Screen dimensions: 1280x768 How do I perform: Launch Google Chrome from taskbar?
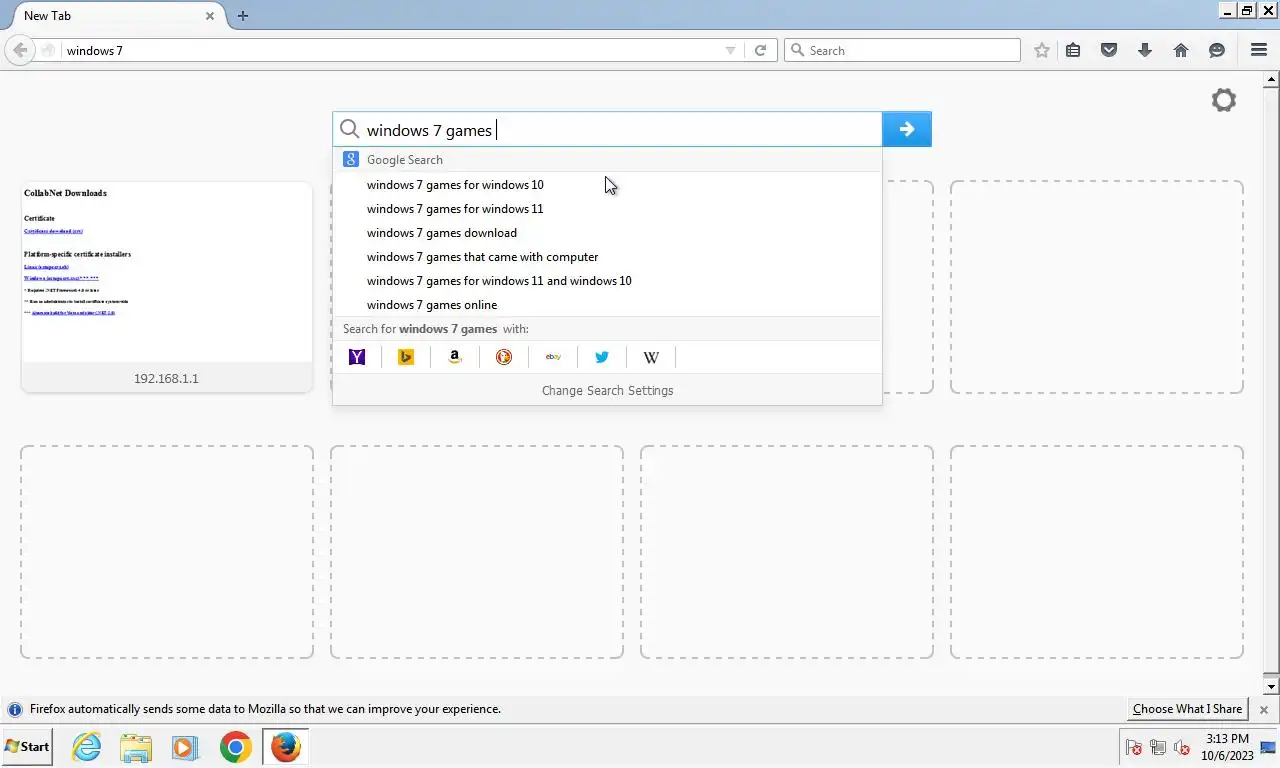pos(236,747)
